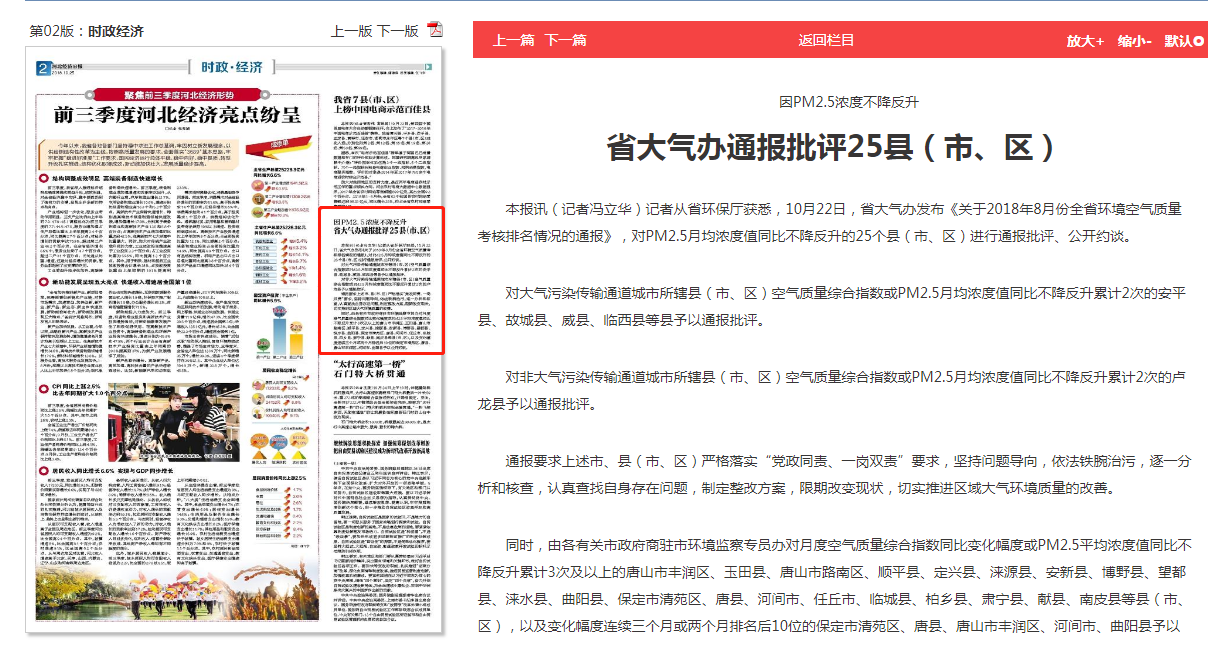The image size is (1208, 646).
Task: Increase font size with 放大+
Action: click(1084, 41)
